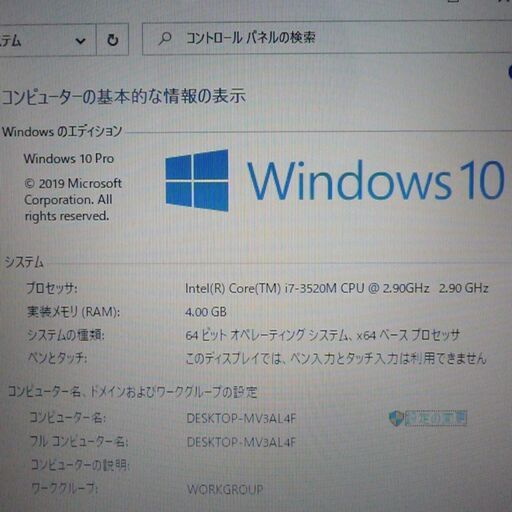Select the RAM value 4.00 GB
This screenshot has height=512, width=512.
pyautogui.click(x=206, y=312)
